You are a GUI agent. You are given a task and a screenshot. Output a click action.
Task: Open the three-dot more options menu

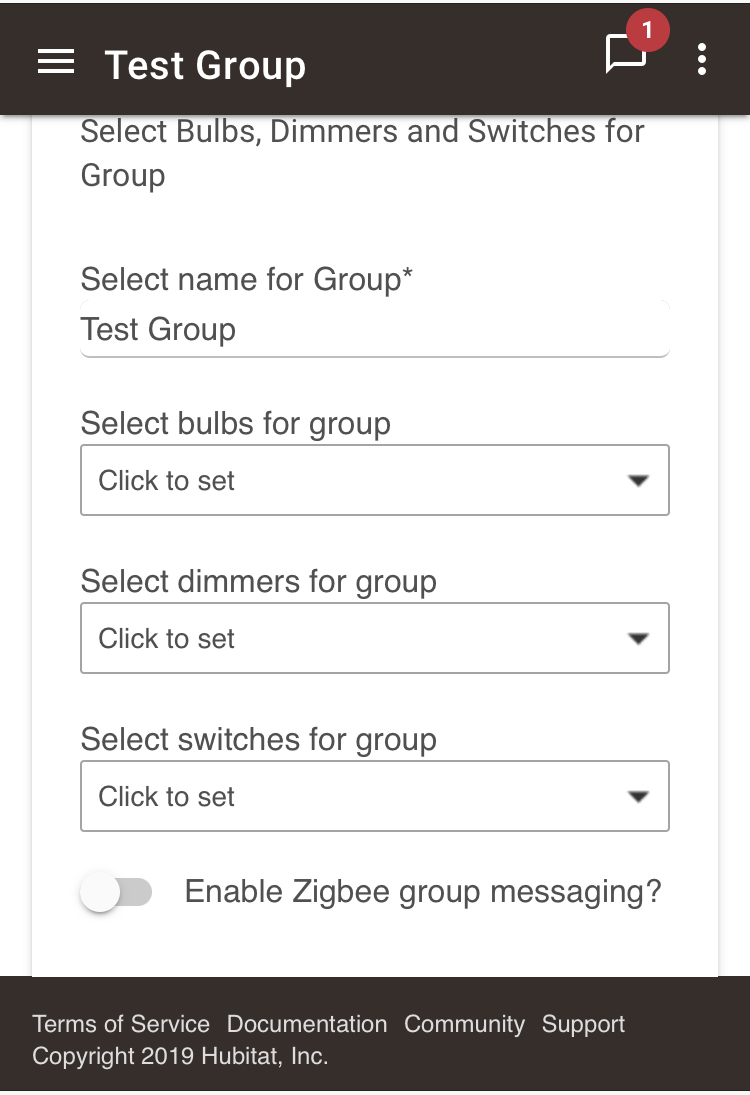(702, 59)
